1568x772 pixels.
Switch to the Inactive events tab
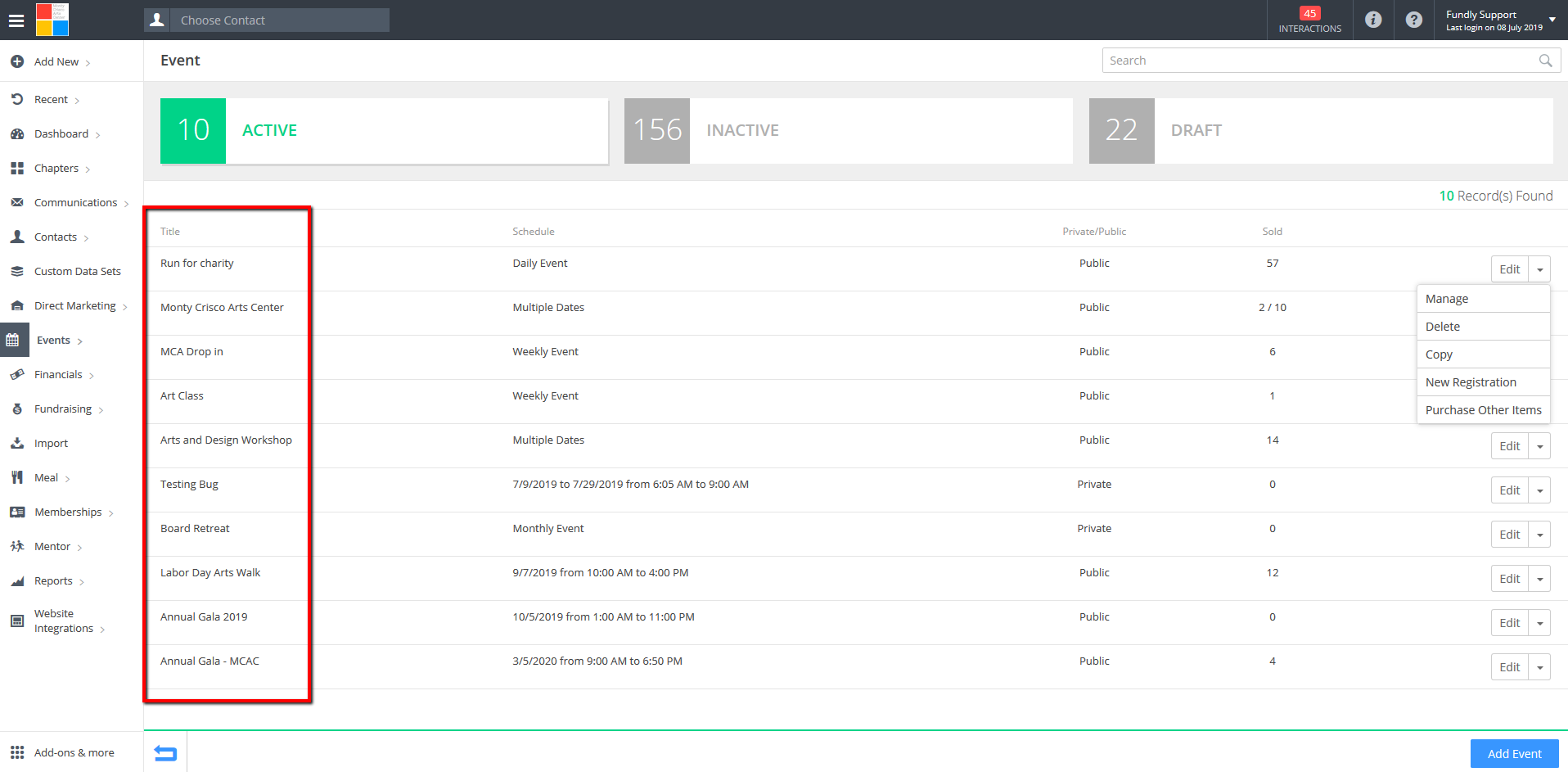pos(848,131)
